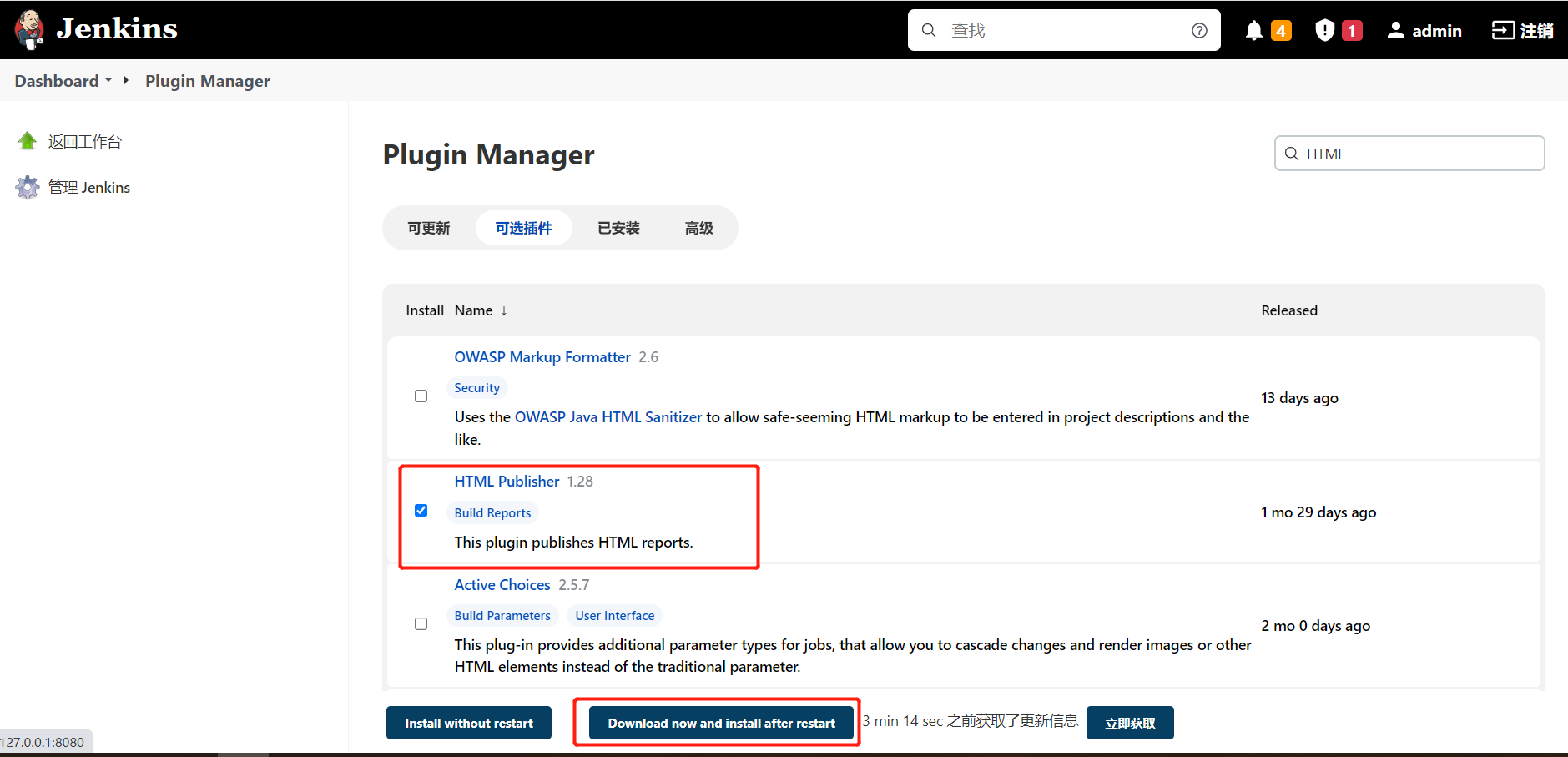Uncheck the HTML Publisher checkbox
1568x757 pixels.
click(421, 510)
